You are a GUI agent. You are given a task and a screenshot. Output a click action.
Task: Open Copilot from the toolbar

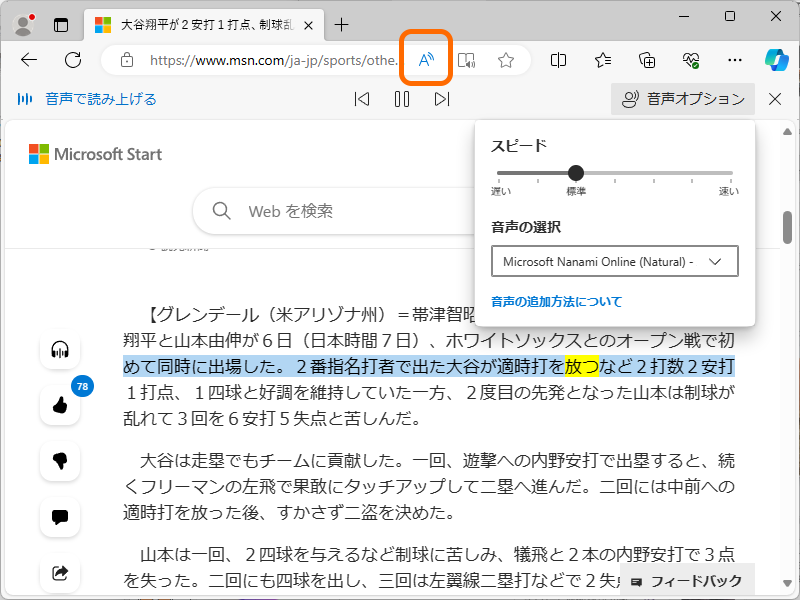click(778, 60)
